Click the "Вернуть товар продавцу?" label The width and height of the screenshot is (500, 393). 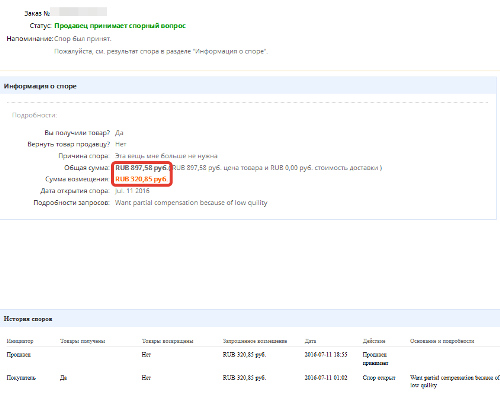pos(69,144)
